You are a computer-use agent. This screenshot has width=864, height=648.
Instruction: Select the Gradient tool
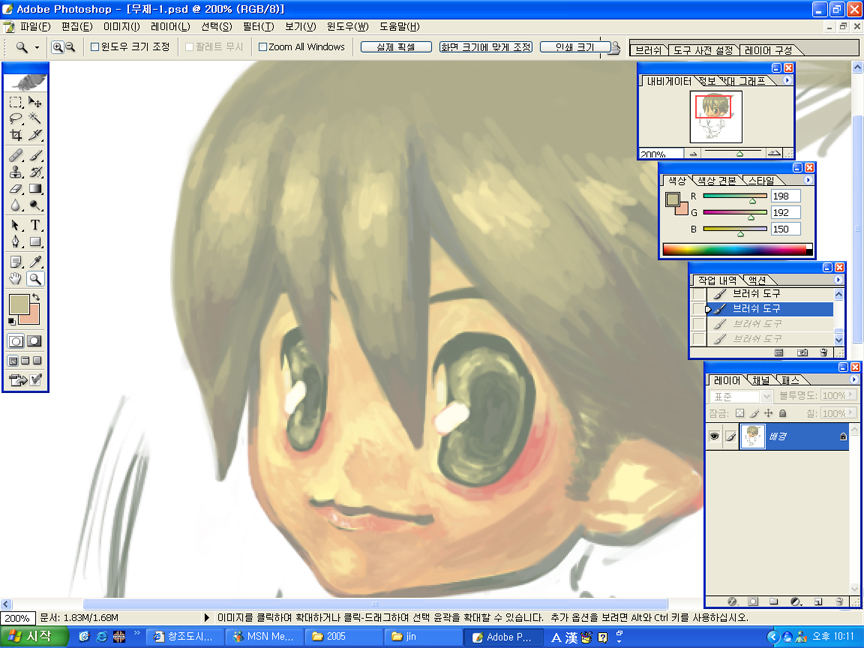tap(35, 188)
